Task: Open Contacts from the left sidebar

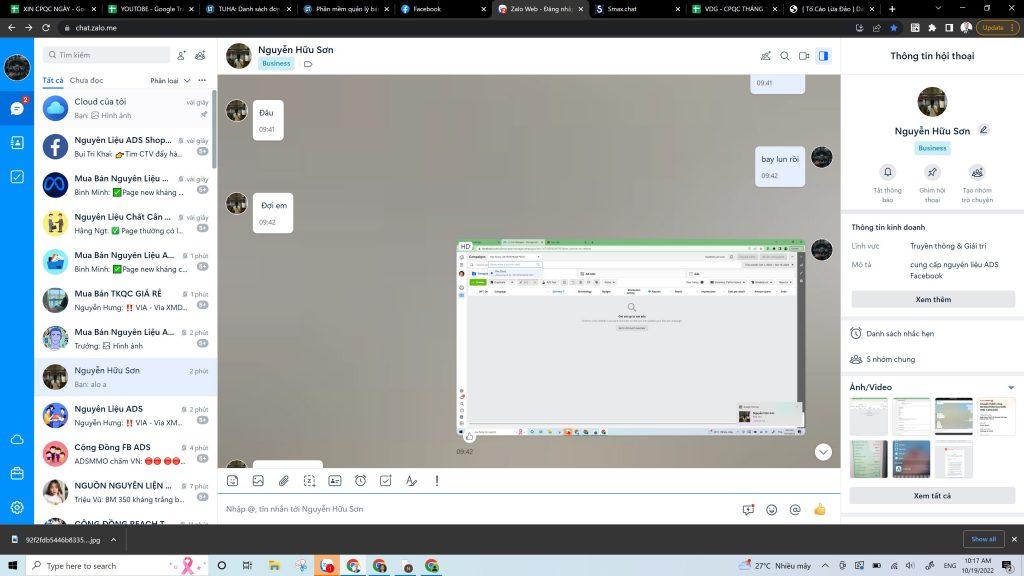Action: (17, 142)
